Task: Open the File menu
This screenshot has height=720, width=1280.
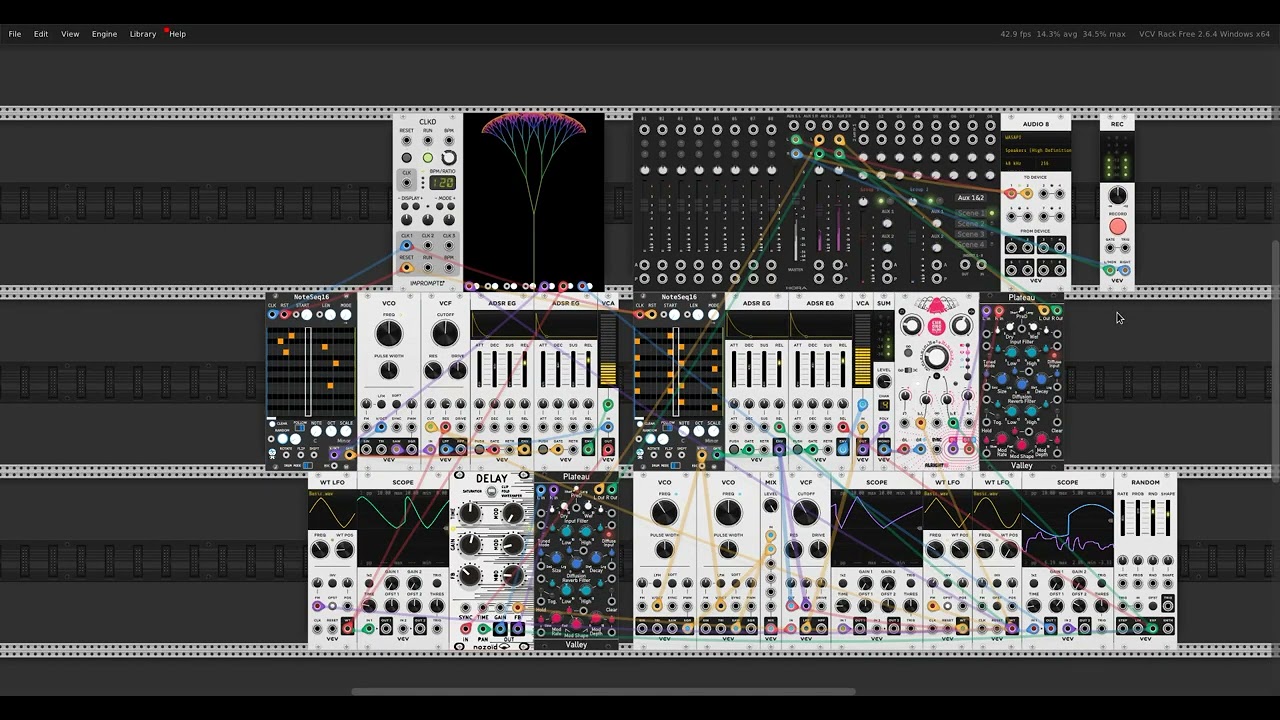Action: (x=15, y=34)
